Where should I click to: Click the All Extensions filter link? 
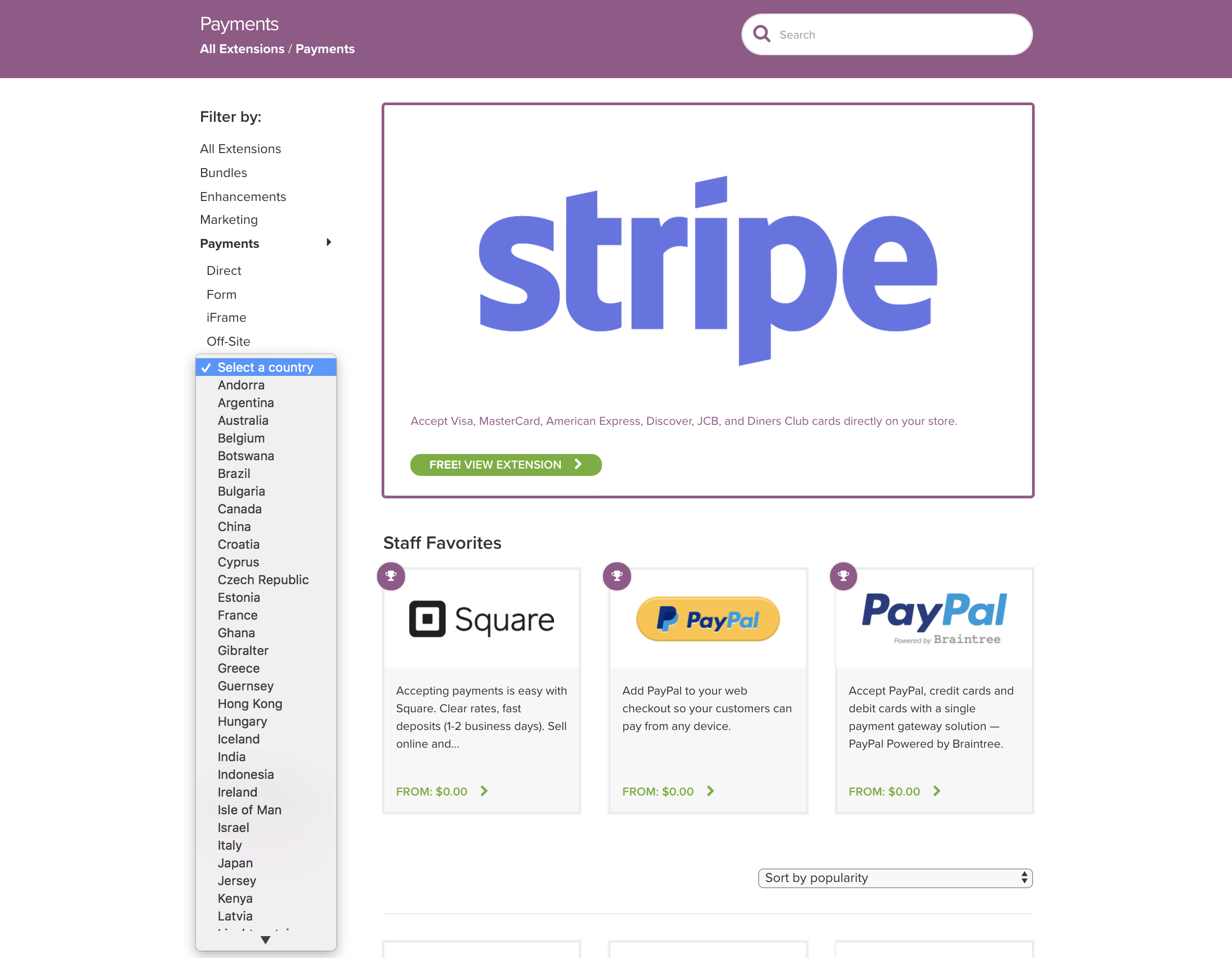point(240,148)
